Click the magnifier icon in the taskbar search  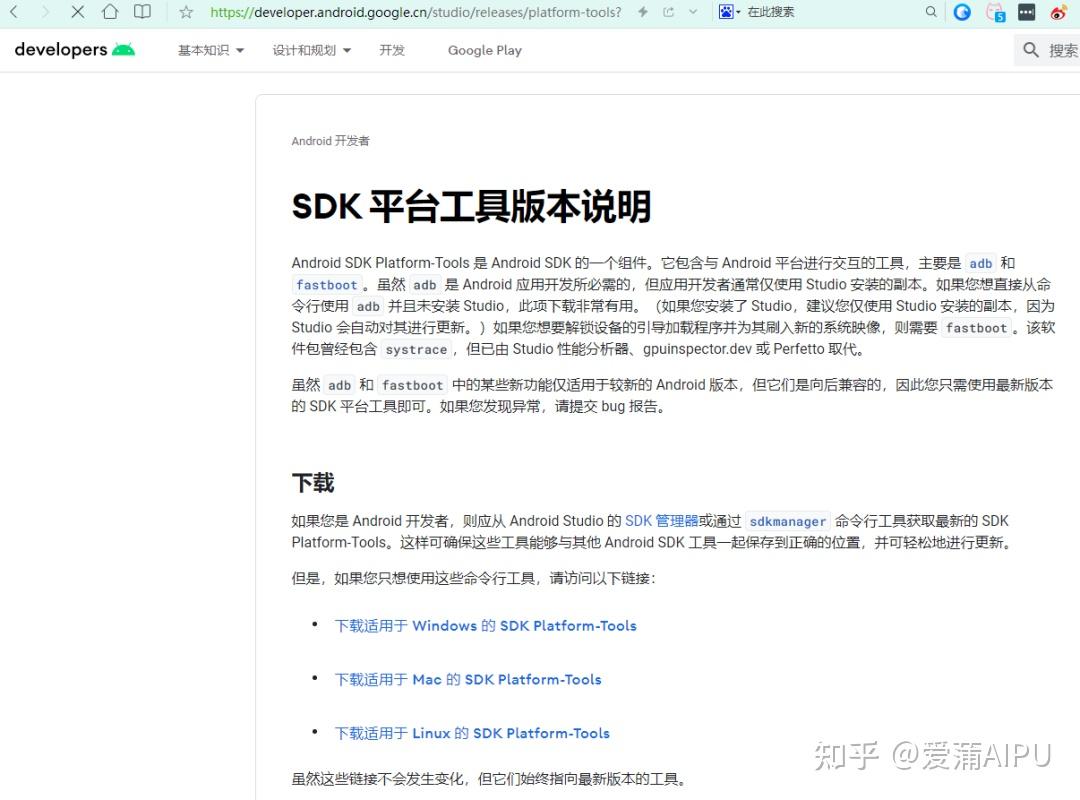pyautogui.click(x=931, y=12)
